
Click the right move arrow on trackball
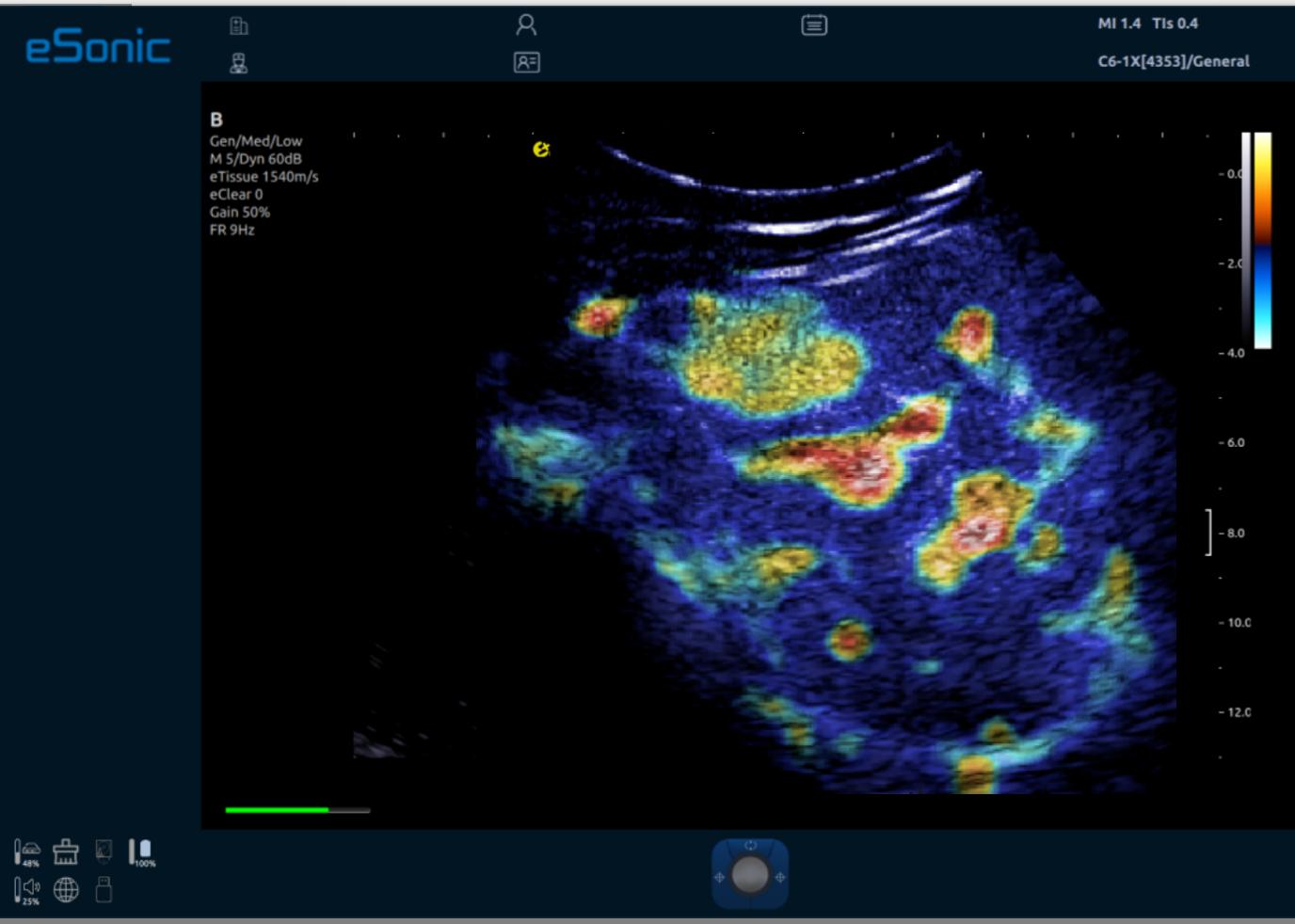pyautogui.click(x=780, y=877)
